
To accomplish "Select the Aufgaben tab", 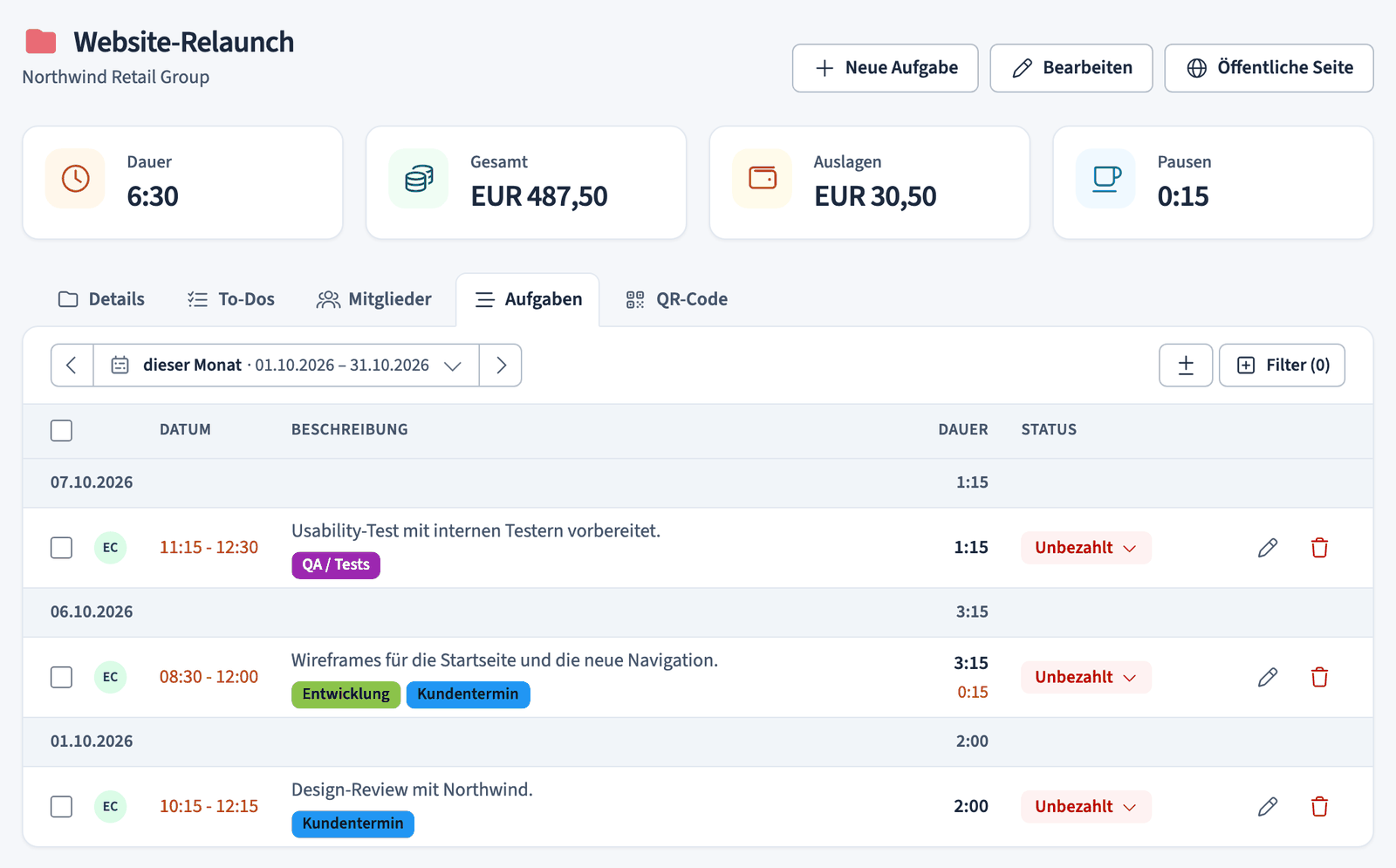I will [x=528, y=299].
